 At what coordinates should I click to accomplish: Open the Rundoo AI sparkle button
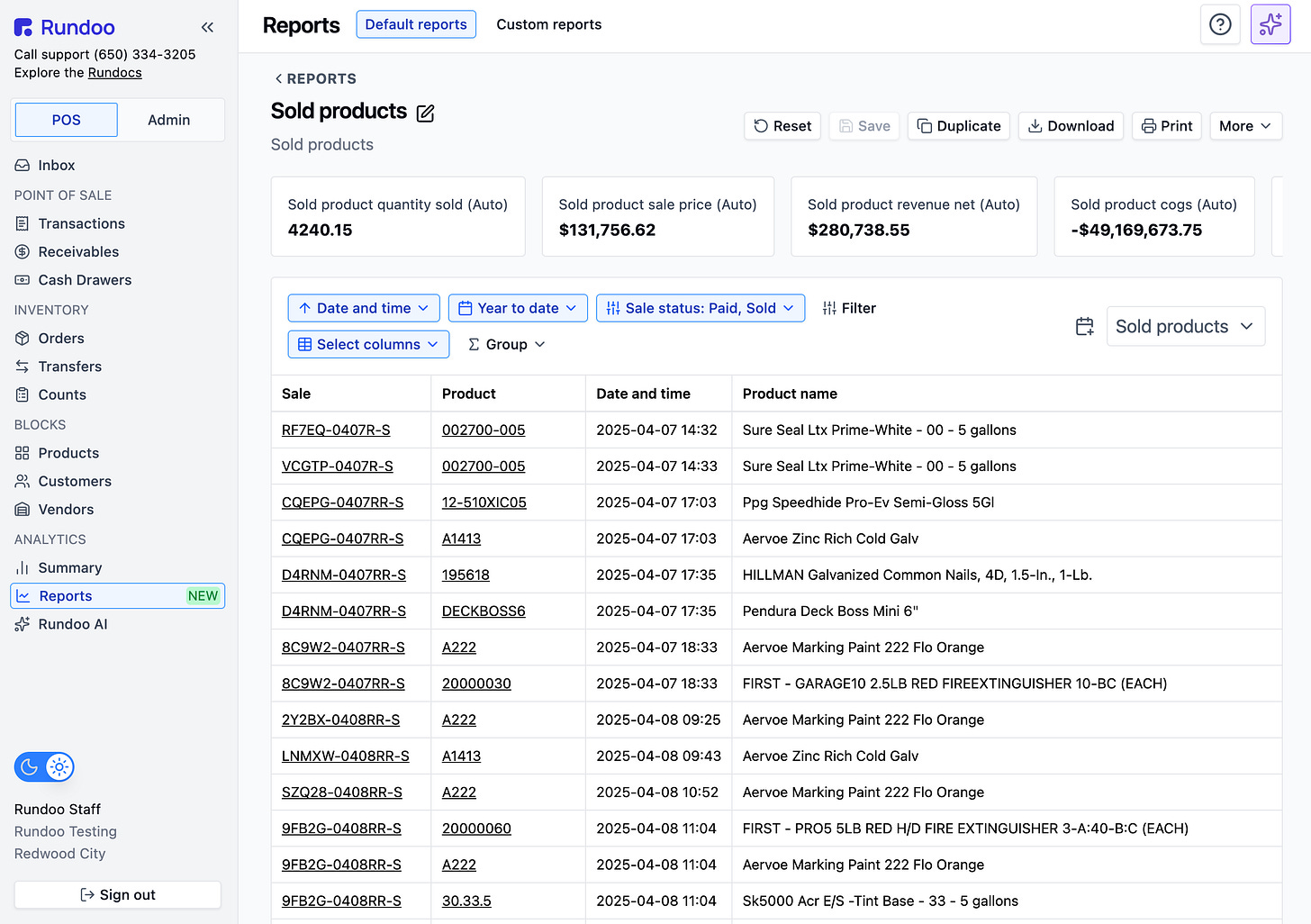click(x=1270, y=24)
